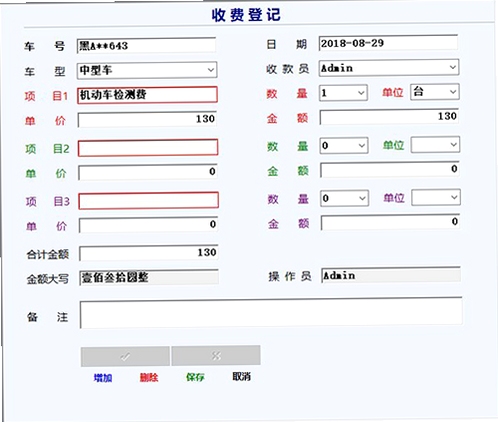Expand the 项目1 单位 dropdown showing 台

[435, 92]
